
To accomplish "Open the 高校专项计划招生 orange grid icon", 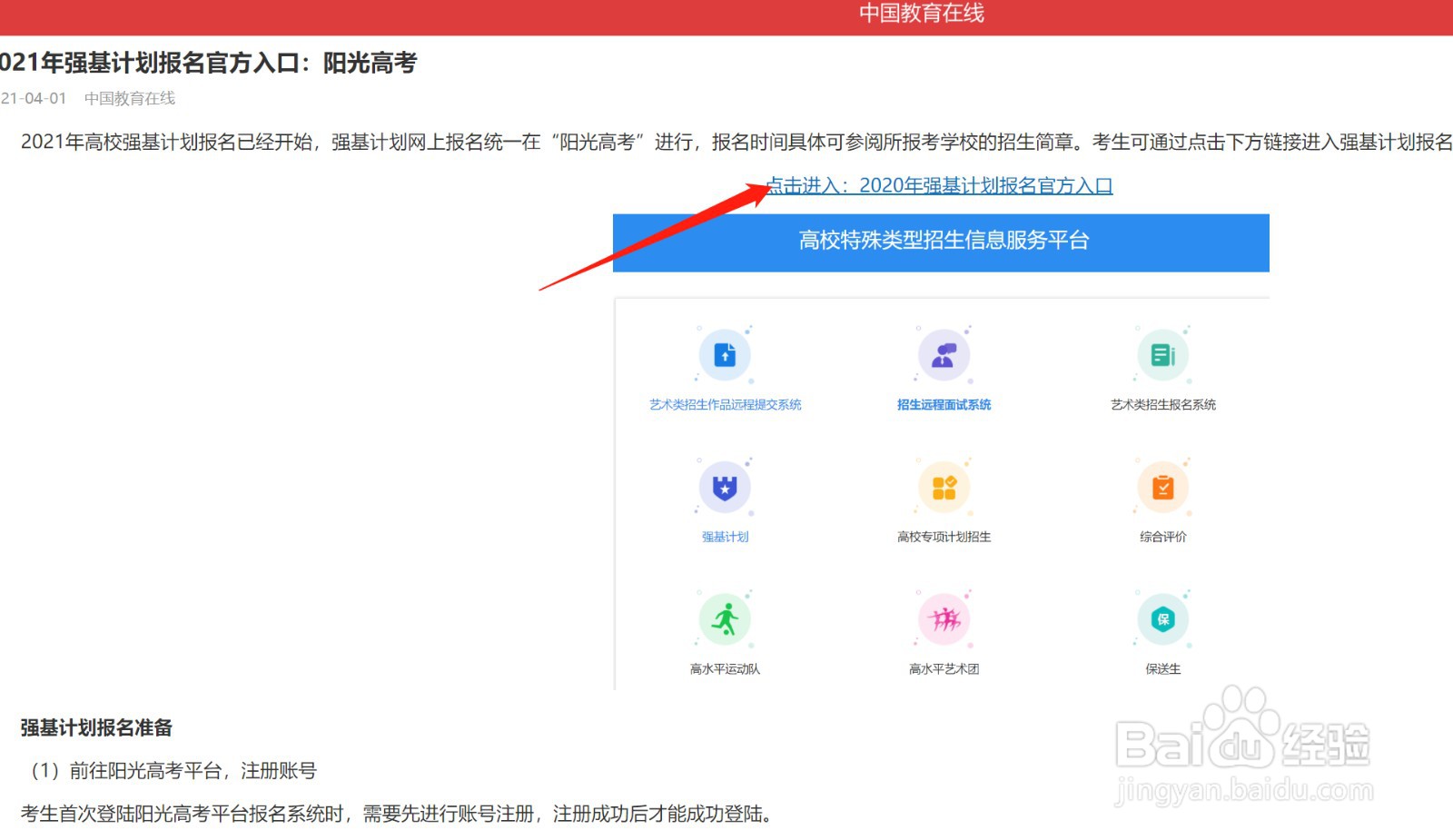I will click(944, 488).
